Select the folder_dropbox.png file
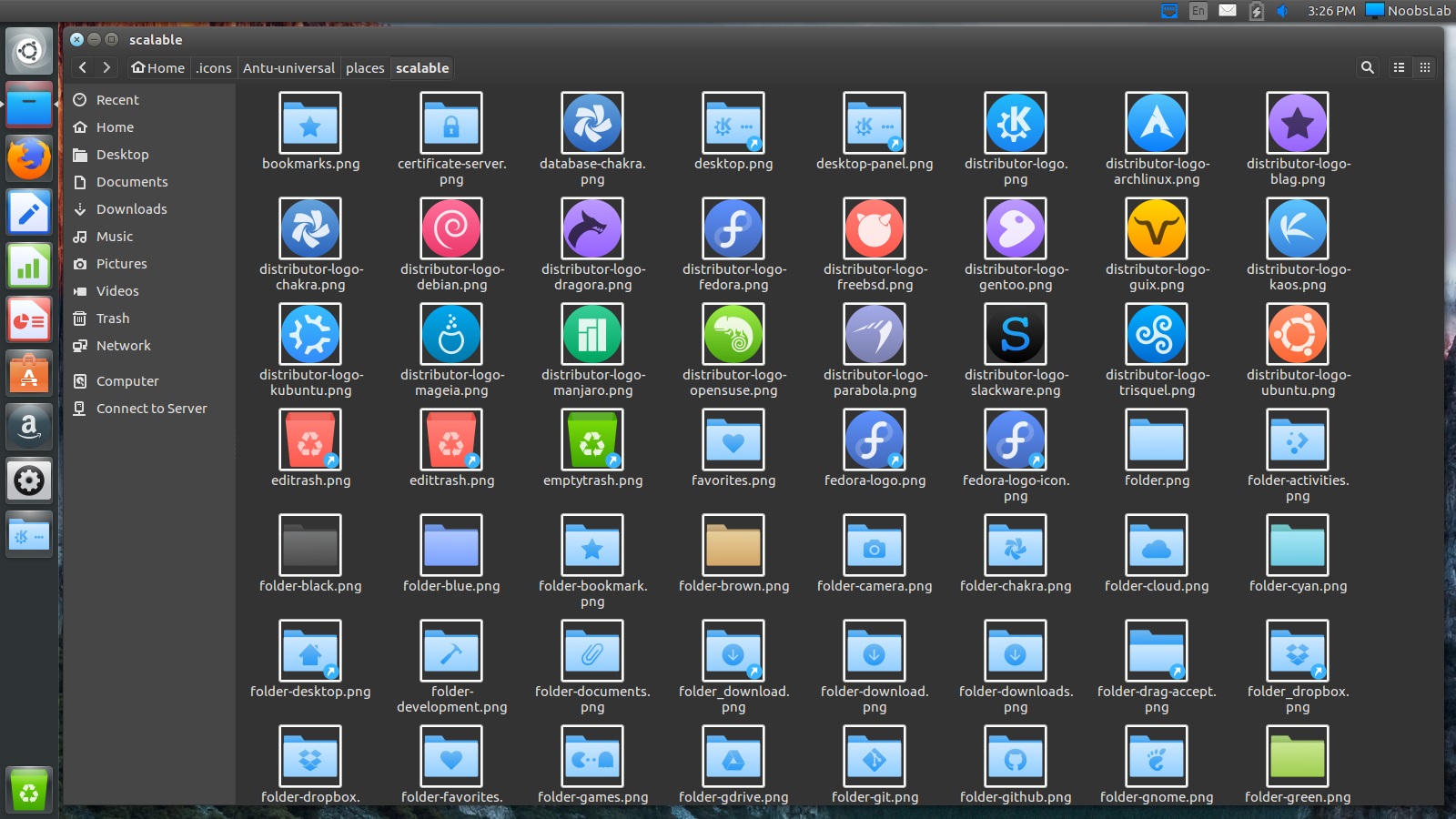 (x=1296, y=652)
